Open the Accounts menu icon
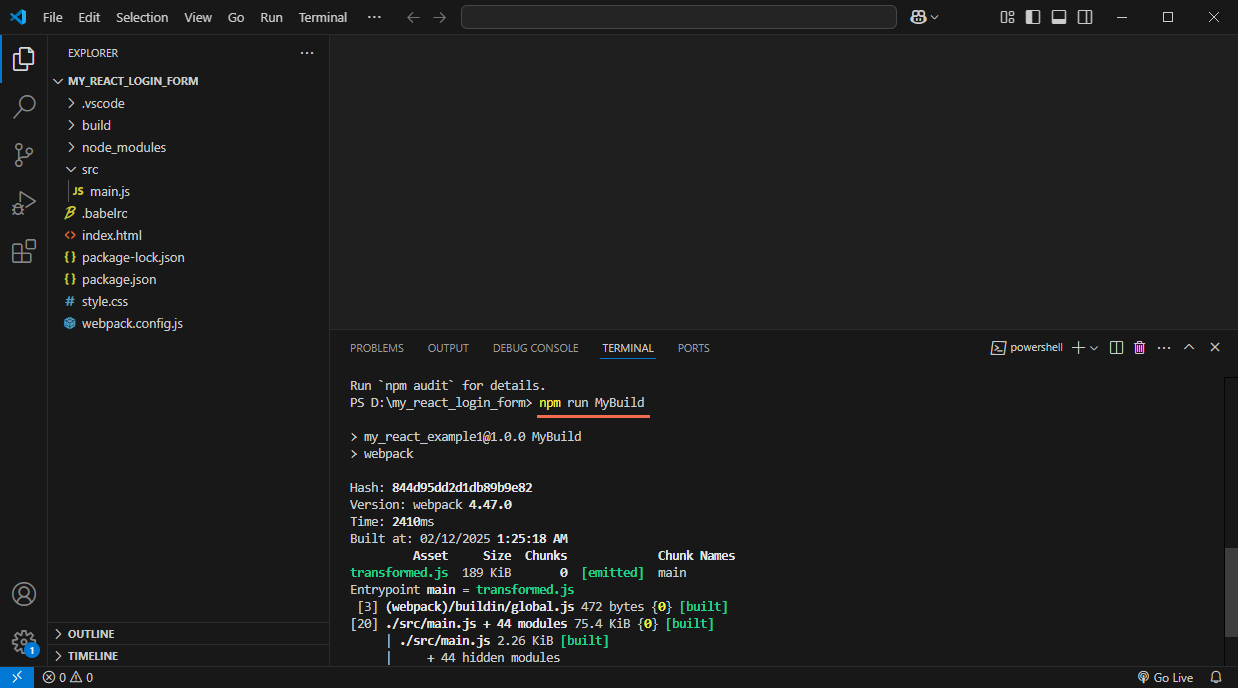The width and height of the screenshot is (1238, 688). point(24,593)
